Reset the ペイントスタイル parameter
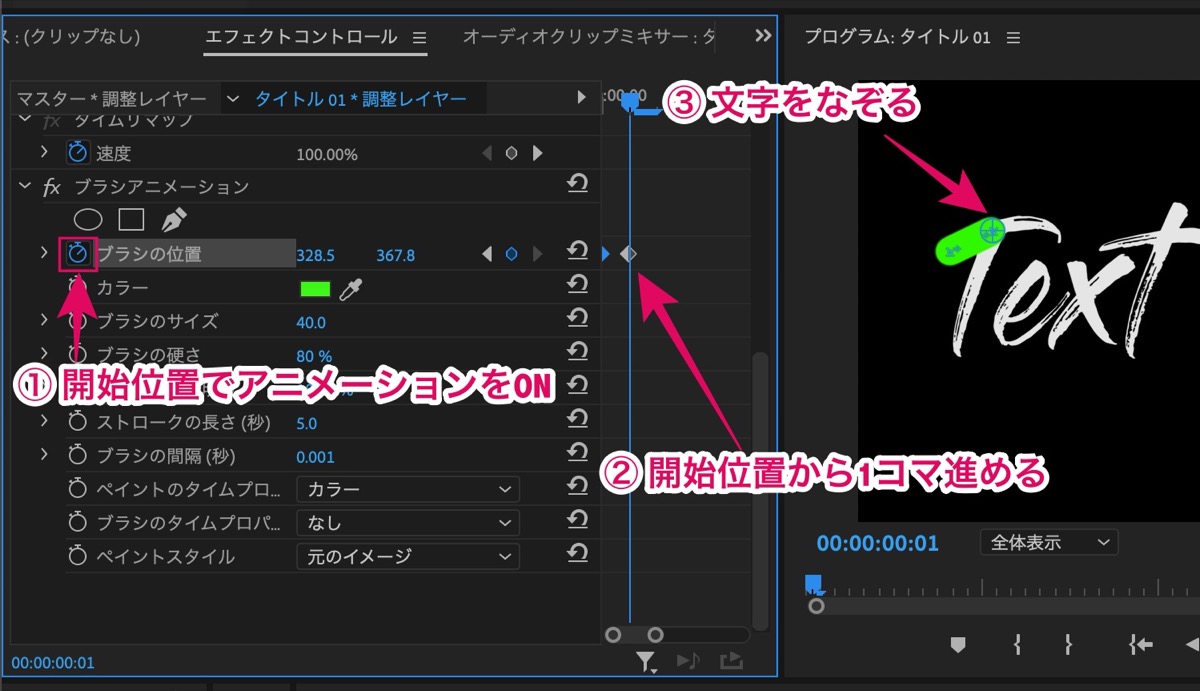1200x691 pixels. tap(577, 555)
